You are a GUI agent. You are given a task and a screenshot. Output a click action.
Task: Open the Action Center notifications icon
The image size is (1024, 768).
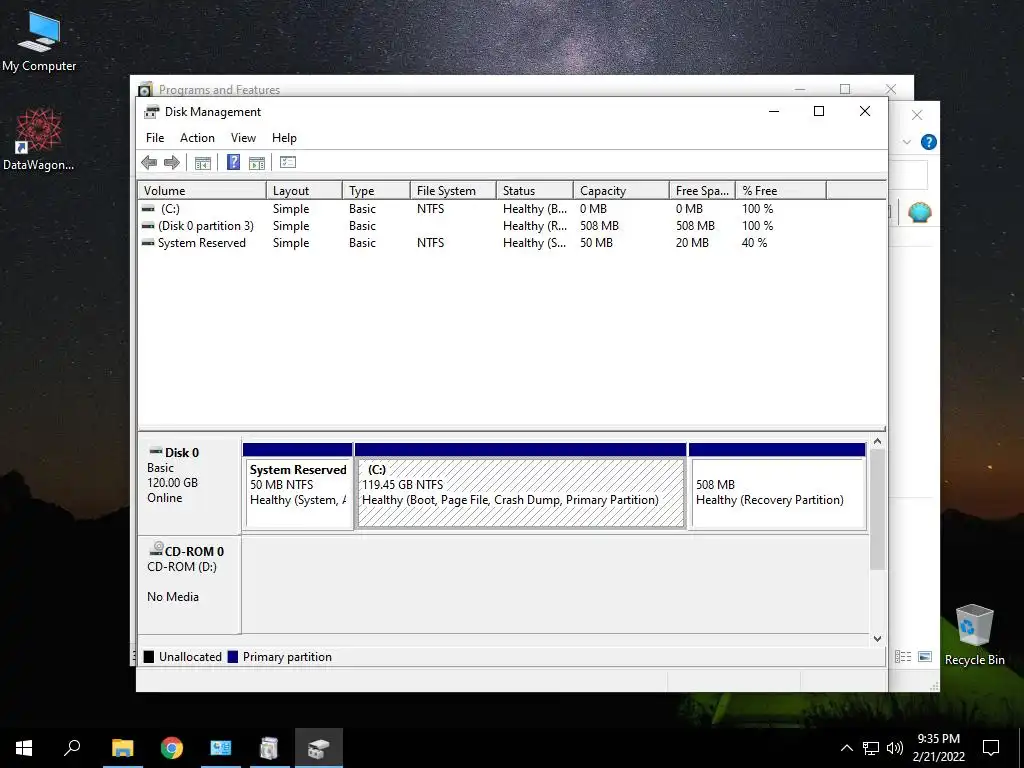(991, 748)
